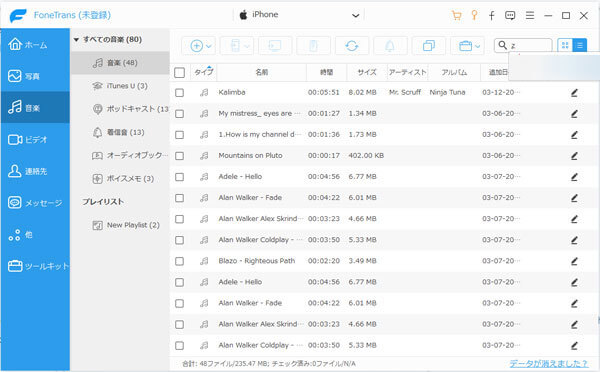Select 着信音 (13) category

pyautogui.click(x=120, y=132)
